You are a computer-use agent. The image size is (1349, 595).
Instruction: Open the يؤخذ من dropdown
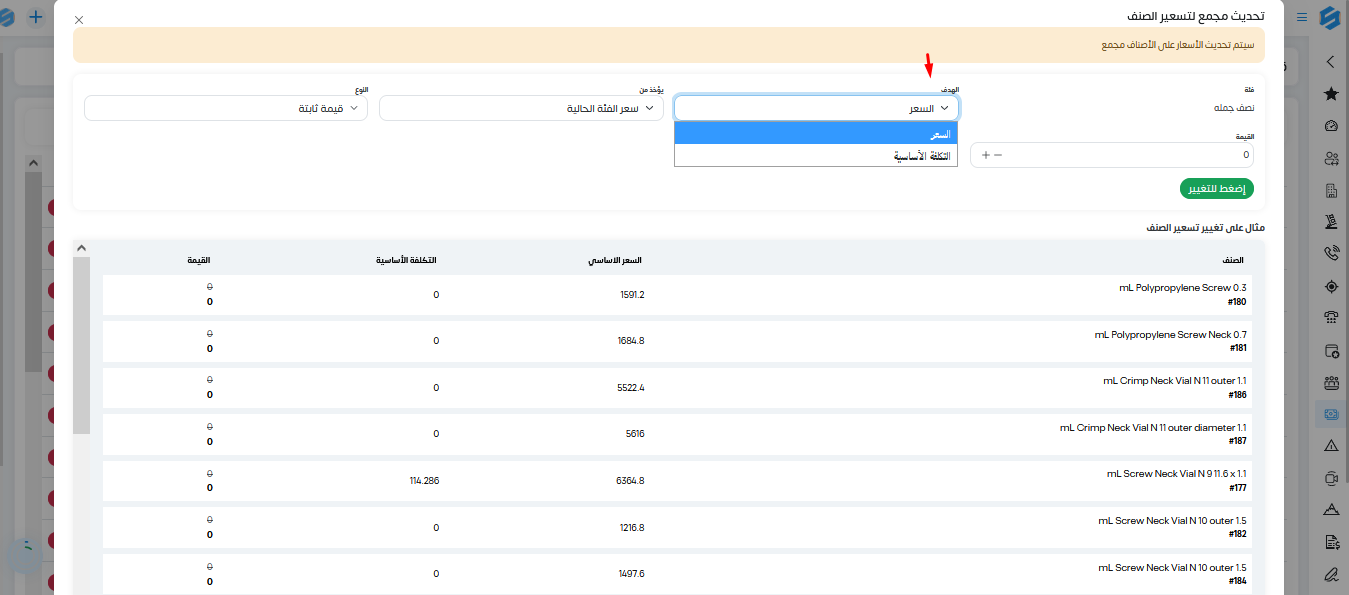pyautogui.click(x=521, y=108)
